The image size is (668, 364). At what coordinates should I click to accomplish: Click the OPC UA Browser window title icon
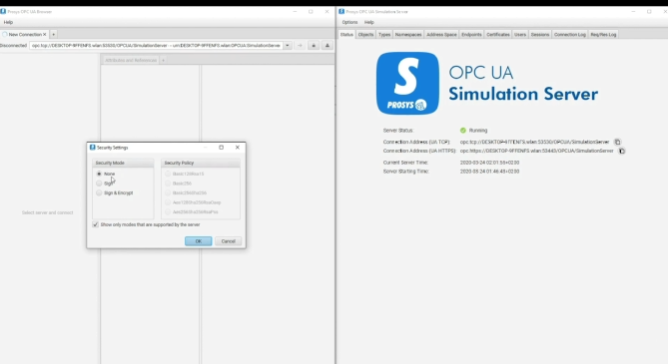tap(3, 12)
